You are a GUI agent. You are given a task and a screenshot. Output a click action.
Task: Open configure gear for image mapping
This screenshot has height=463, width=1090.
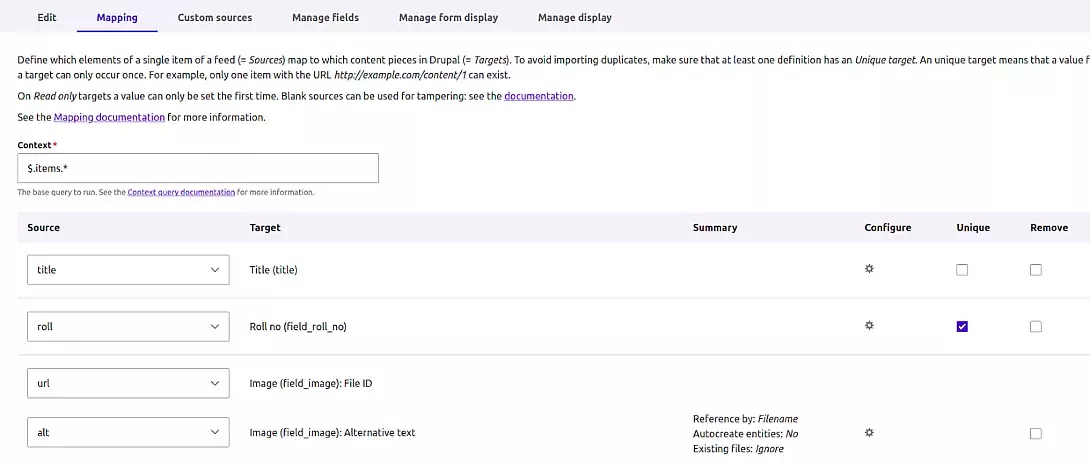(x=869, y=432)
